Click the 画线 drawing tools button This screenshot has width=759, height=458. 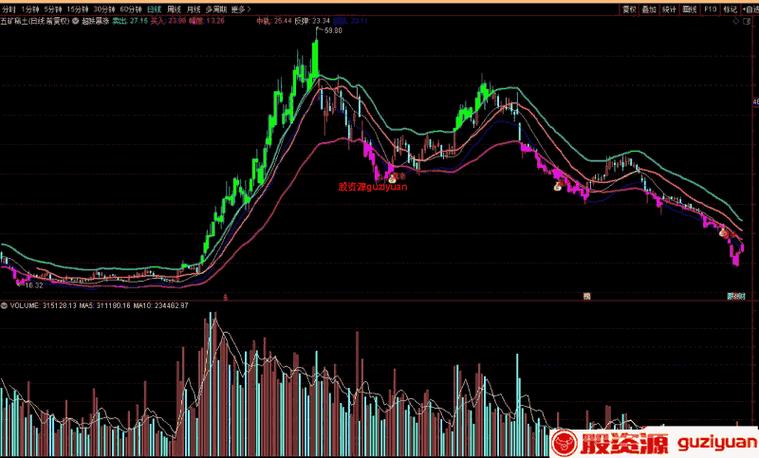(689, 9)
